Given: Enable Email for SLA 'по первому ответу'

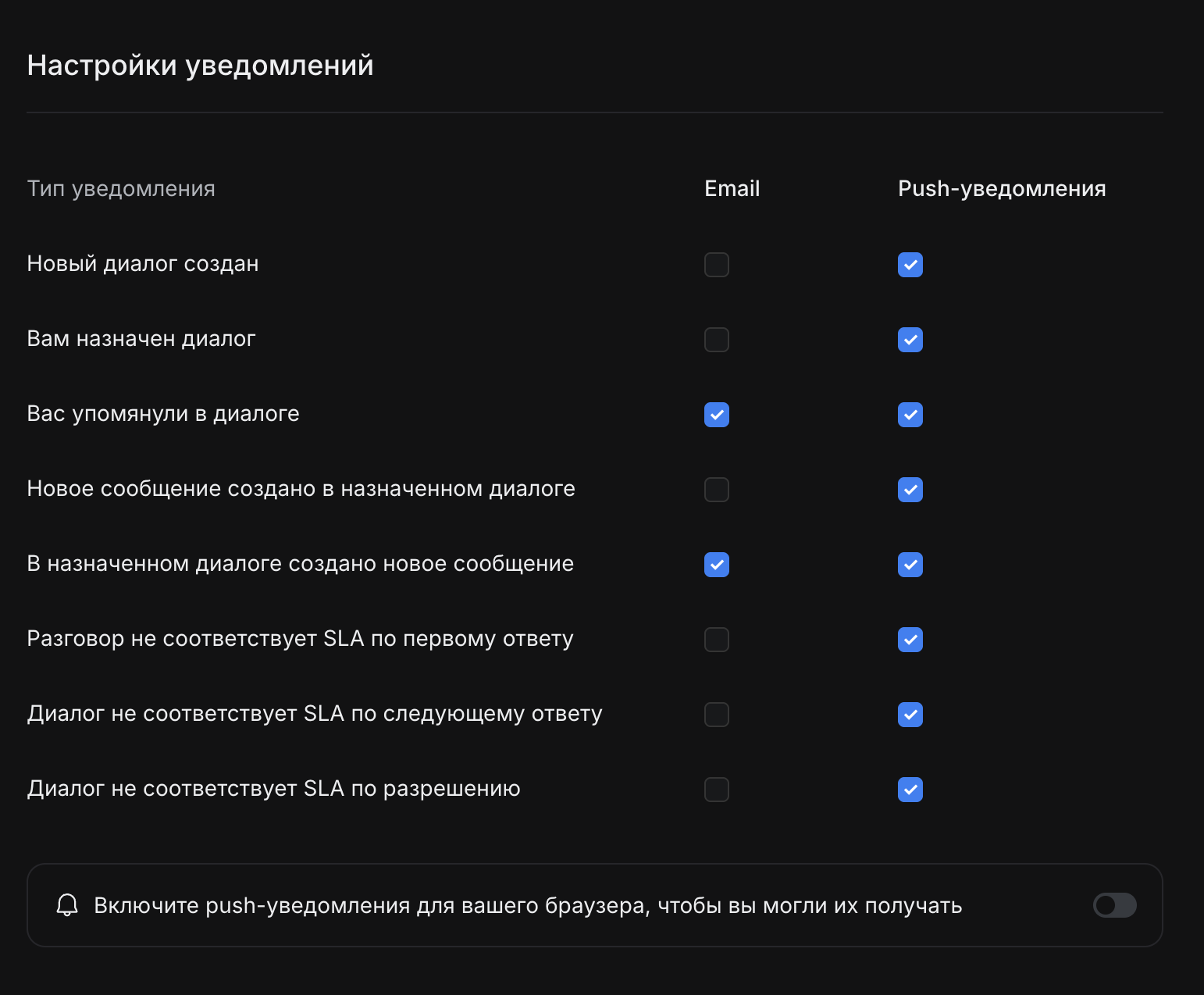Looking at the screenshot, I should [716, 640].
